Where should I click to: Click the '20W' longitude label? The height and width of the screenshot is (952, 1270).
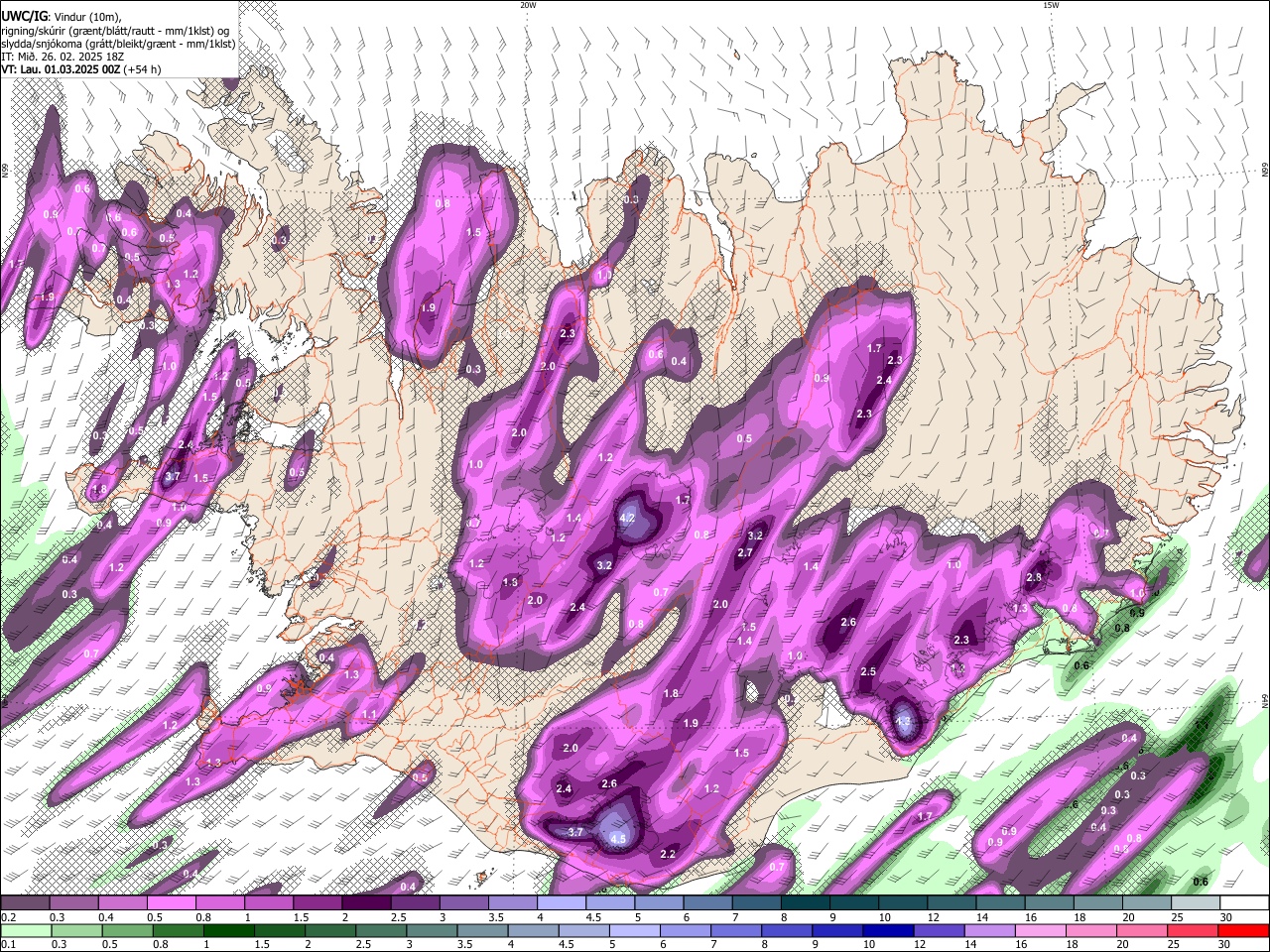click(x=528, y=5)
